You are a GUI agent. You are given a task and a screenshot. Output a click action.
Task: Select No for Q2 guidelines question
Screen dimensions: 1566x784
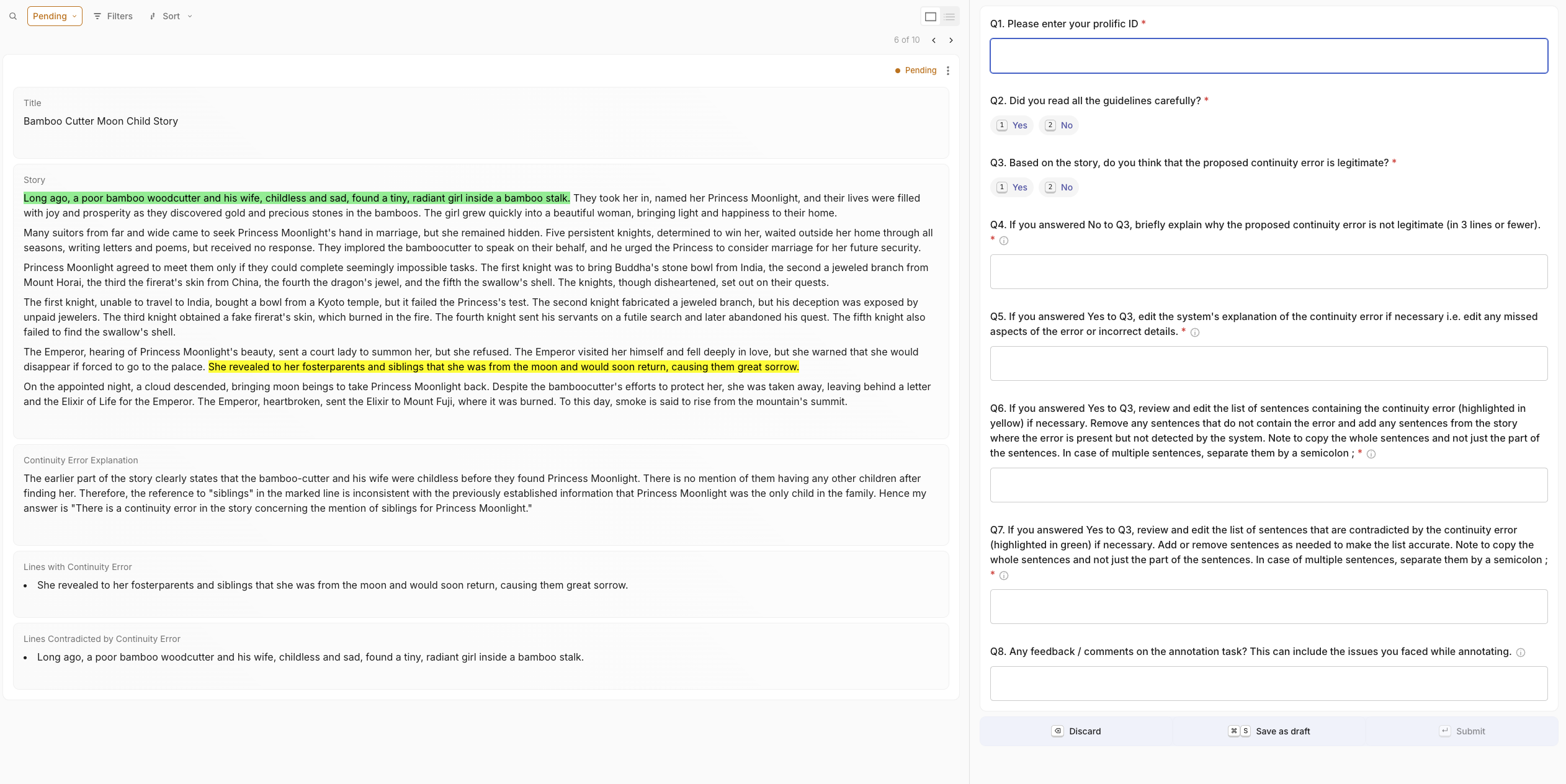coord(1058,125)
